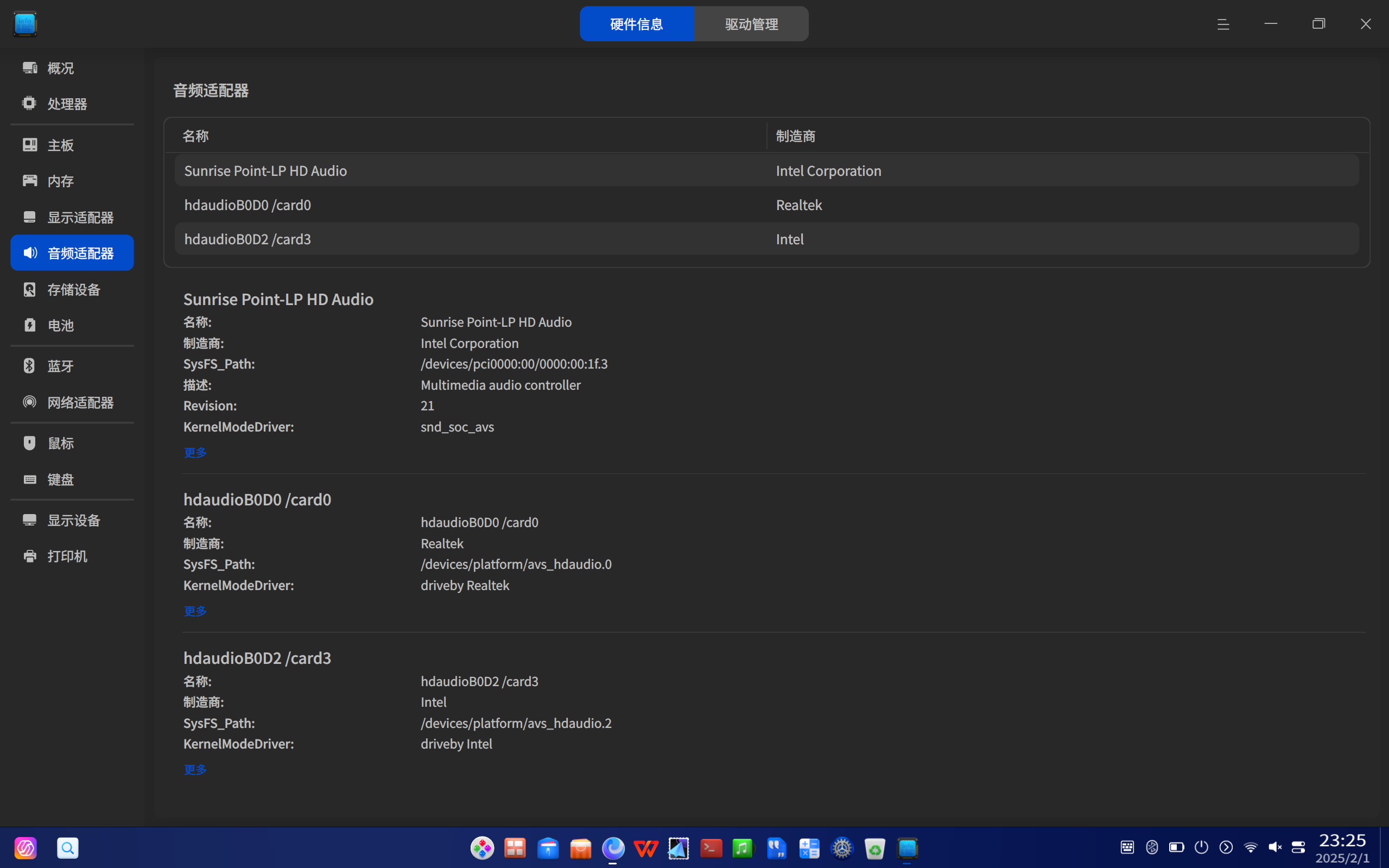Select 网络适配器 network adapters
Image resolution: width=1389 pixels, height=868 pixels.
(x=72, y=402)
